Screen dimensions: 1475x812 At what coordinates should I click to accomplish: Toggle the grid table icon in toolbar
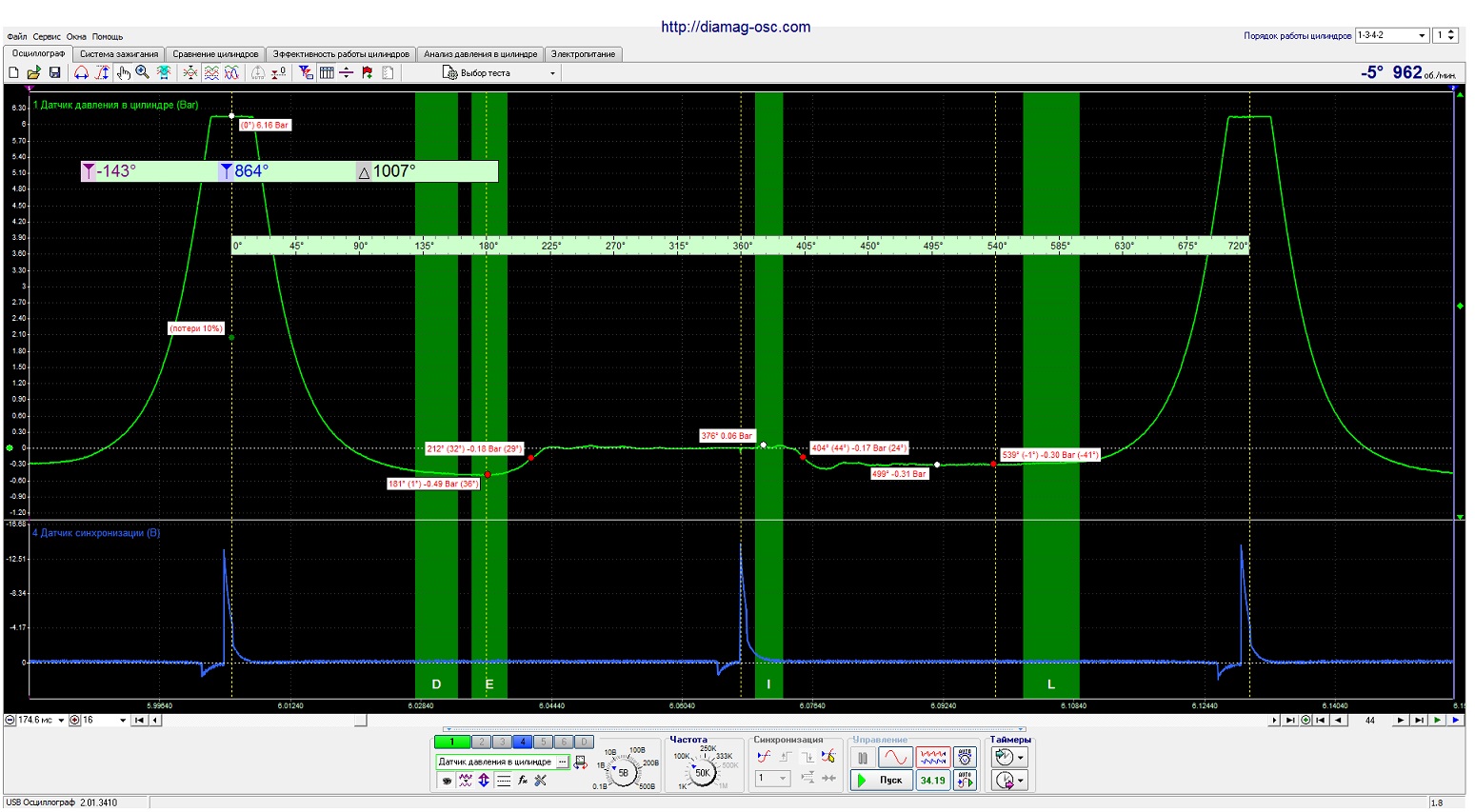pyautogui.click(x=327, y=72)
